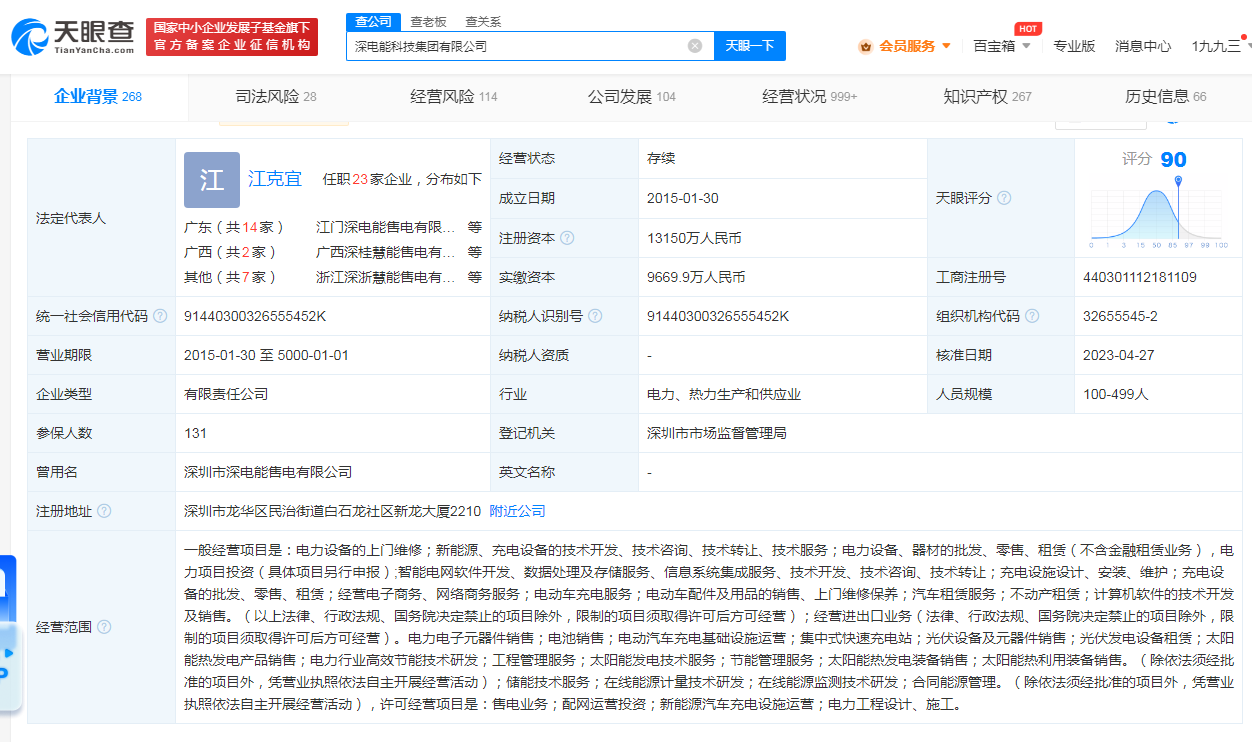Click the 国家中小企业发展子基金旗下 banner

tap(231, 37)
